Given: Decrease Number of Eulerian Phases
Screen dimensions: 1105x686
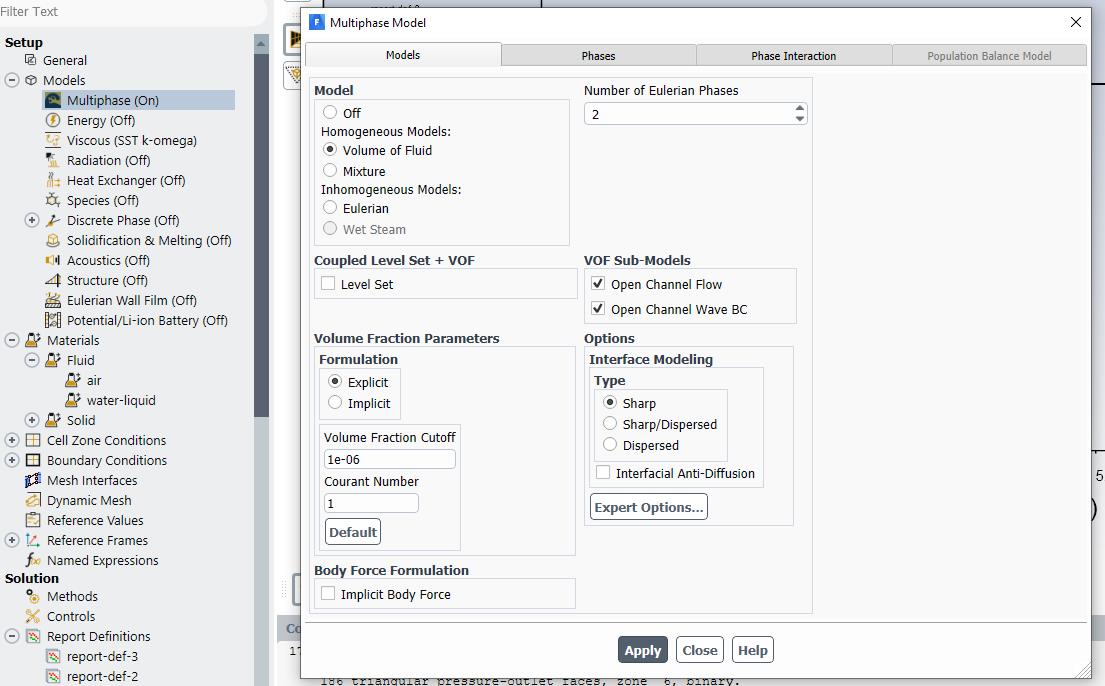Looking at the screenshot, I should (x=799, y=118).
